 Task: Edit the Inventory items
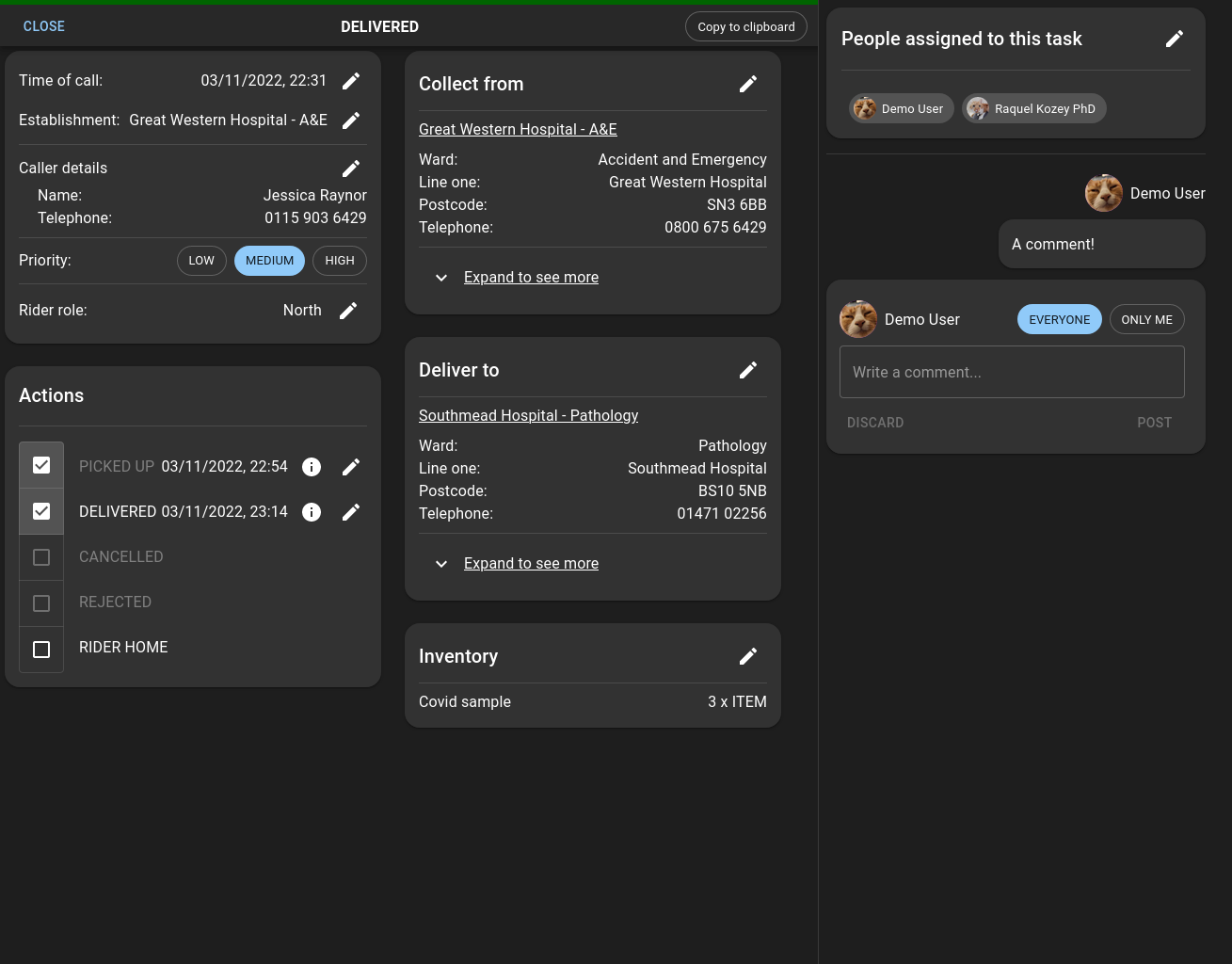(748, 656)
